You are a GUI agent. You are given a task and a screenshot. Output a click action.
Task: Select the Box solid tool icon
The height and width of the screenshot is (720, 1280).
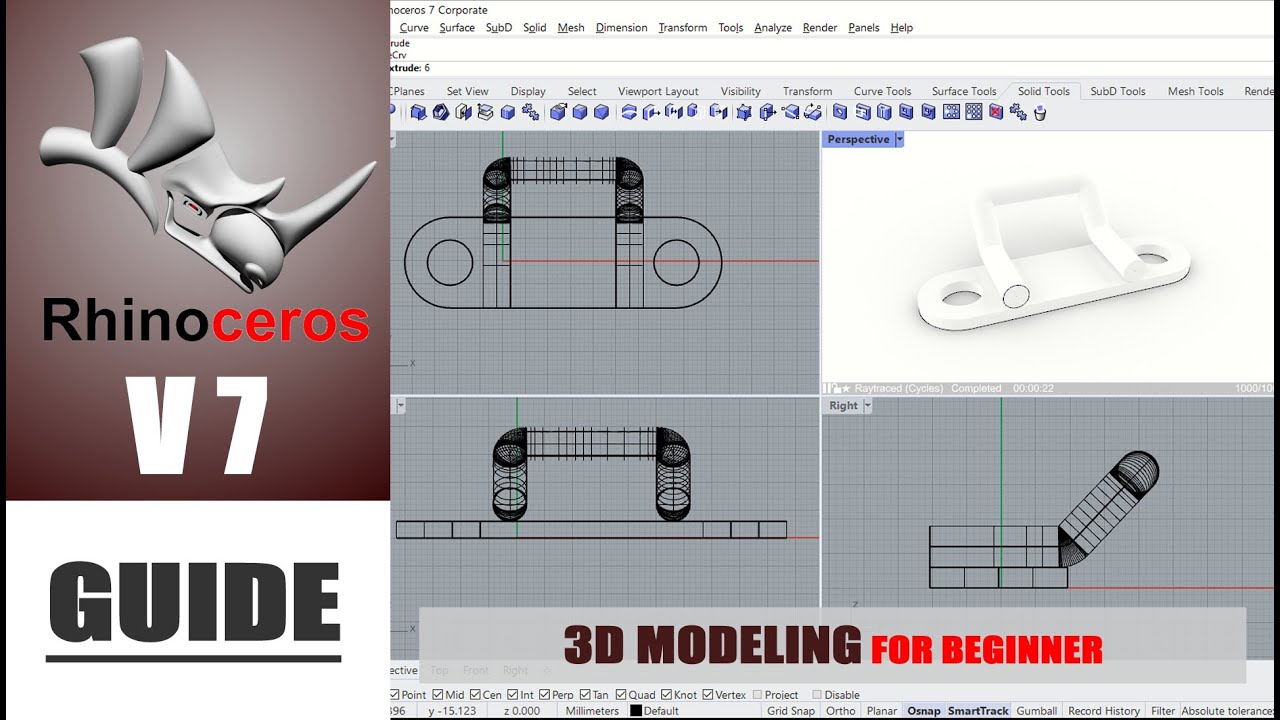tap(509, 112)
